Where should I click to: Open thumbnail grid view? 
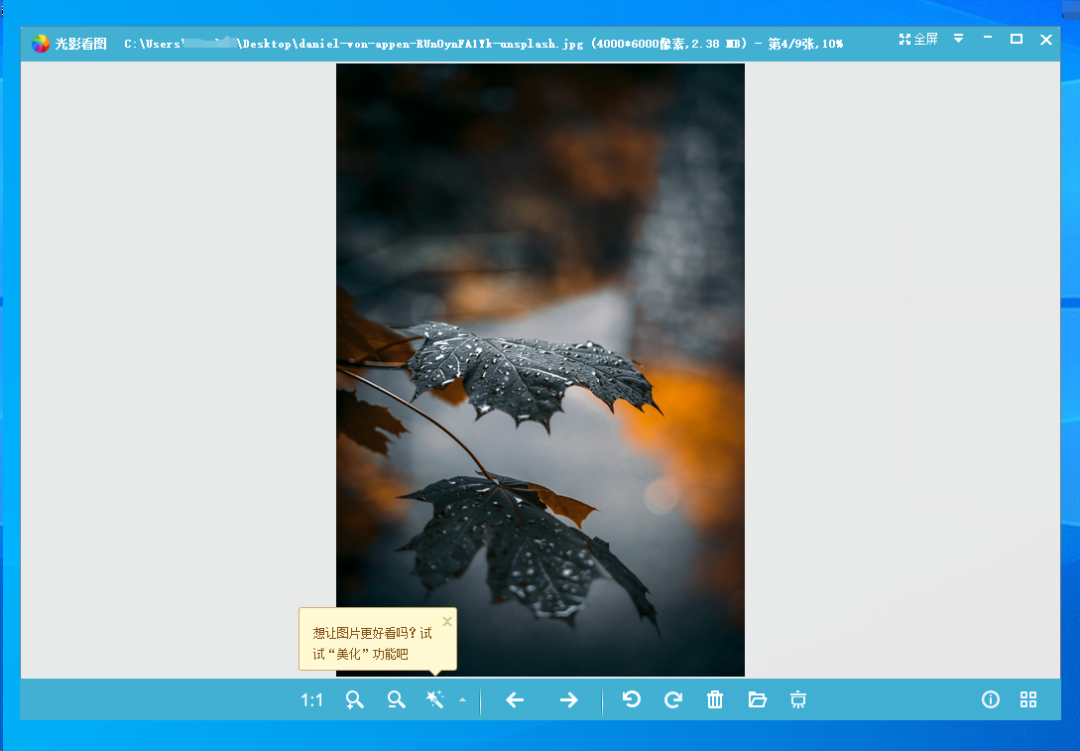pyautogui.click(x=1028, y=700)
